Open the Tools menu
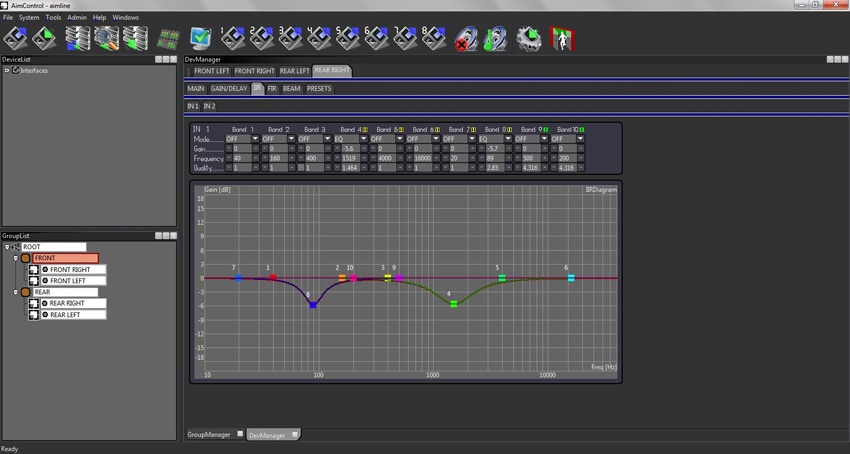 [54, 17]
